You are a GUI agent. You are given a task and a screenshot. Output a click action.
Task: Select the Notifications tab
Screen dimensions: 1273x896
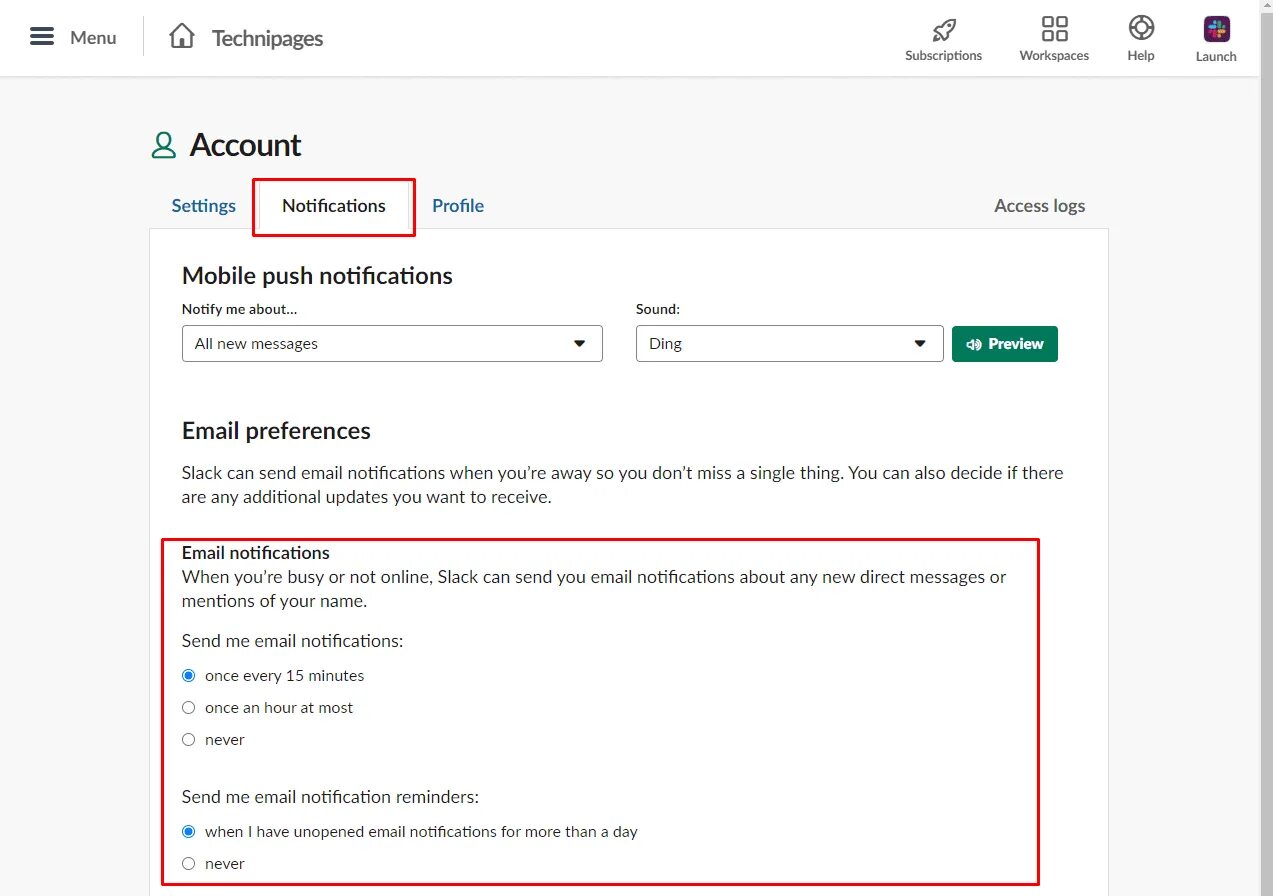click(x=334, y=206)
